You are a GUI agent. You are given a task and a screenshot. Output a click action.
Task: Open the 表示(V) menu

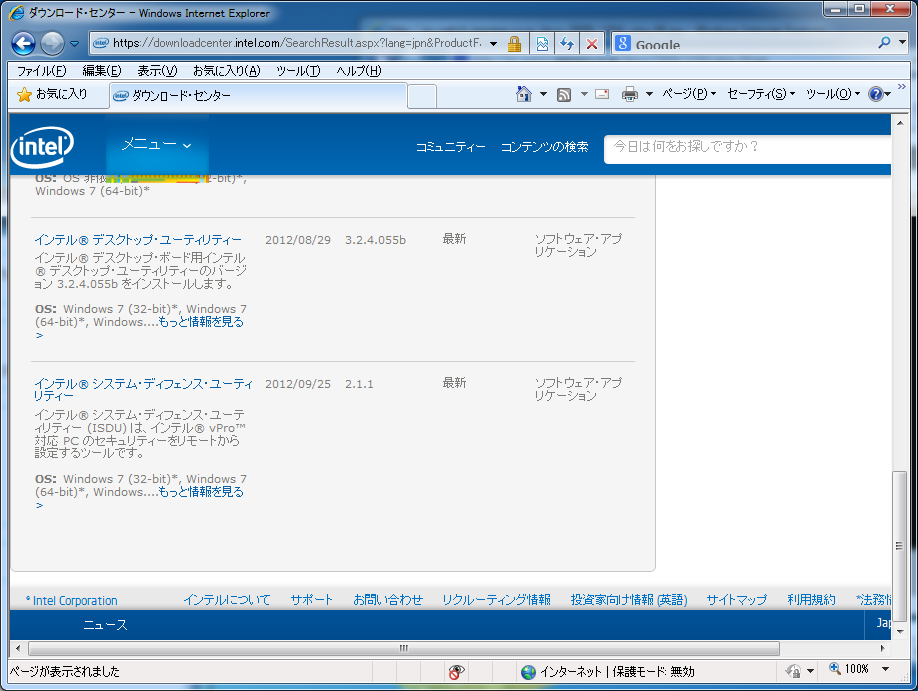point(157,71)
